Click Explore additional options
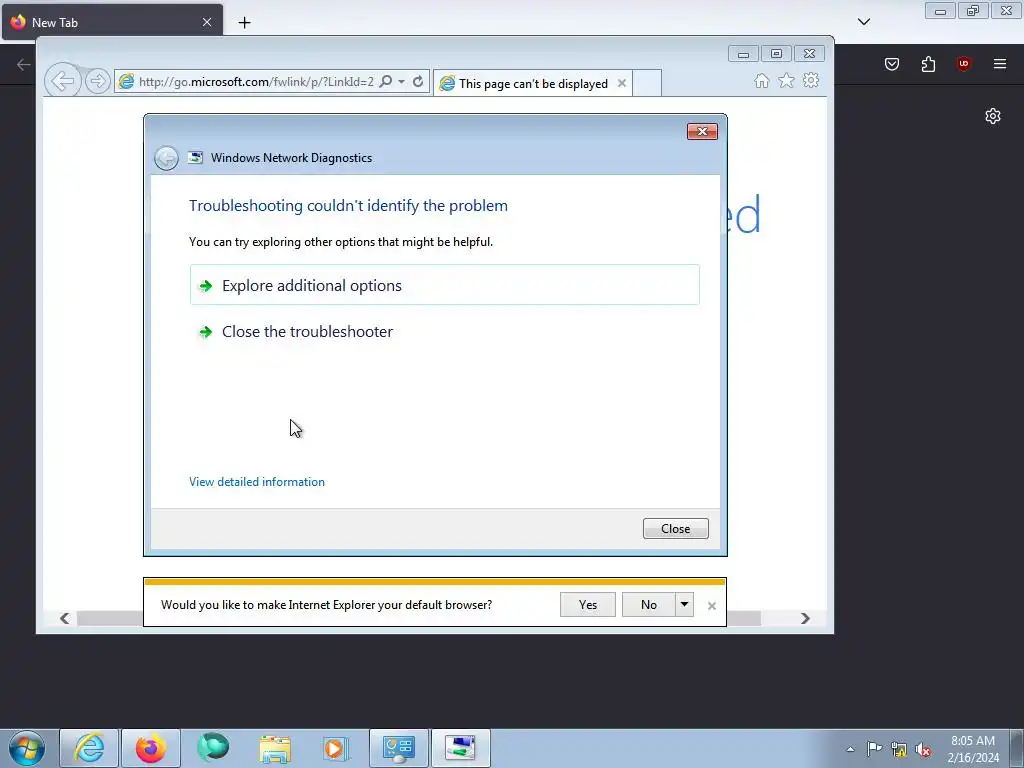1024x768 pixels. [444, 285]
